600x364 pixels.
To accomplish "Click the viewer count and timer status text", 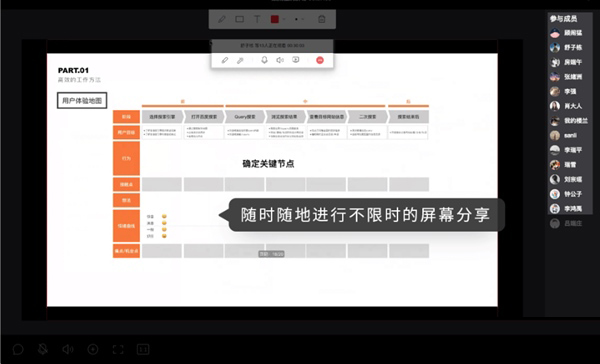I will click(x=272, y=46).
